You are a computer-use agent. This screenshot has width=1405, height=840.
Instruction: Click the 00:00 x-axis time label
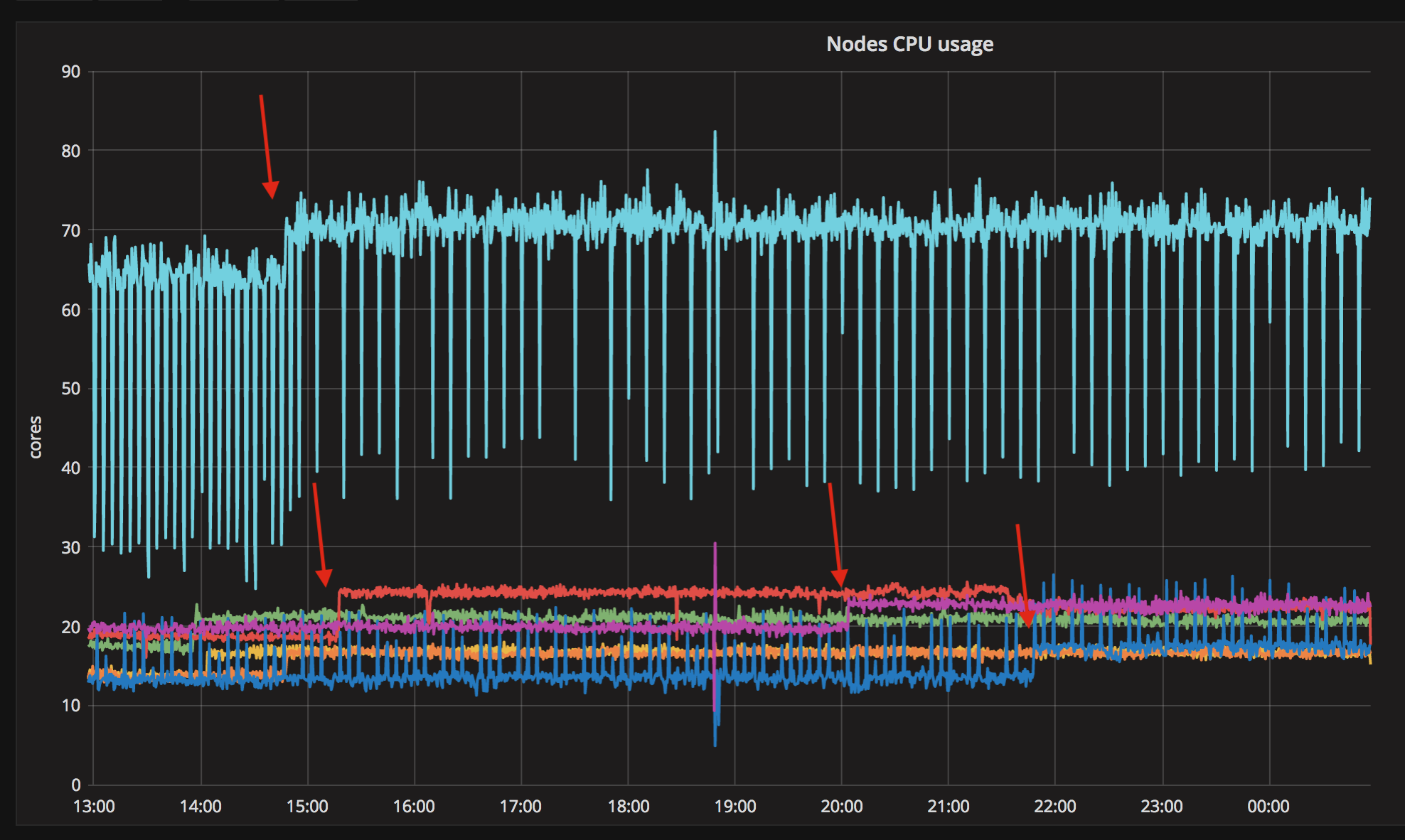tap(1268, 807)
